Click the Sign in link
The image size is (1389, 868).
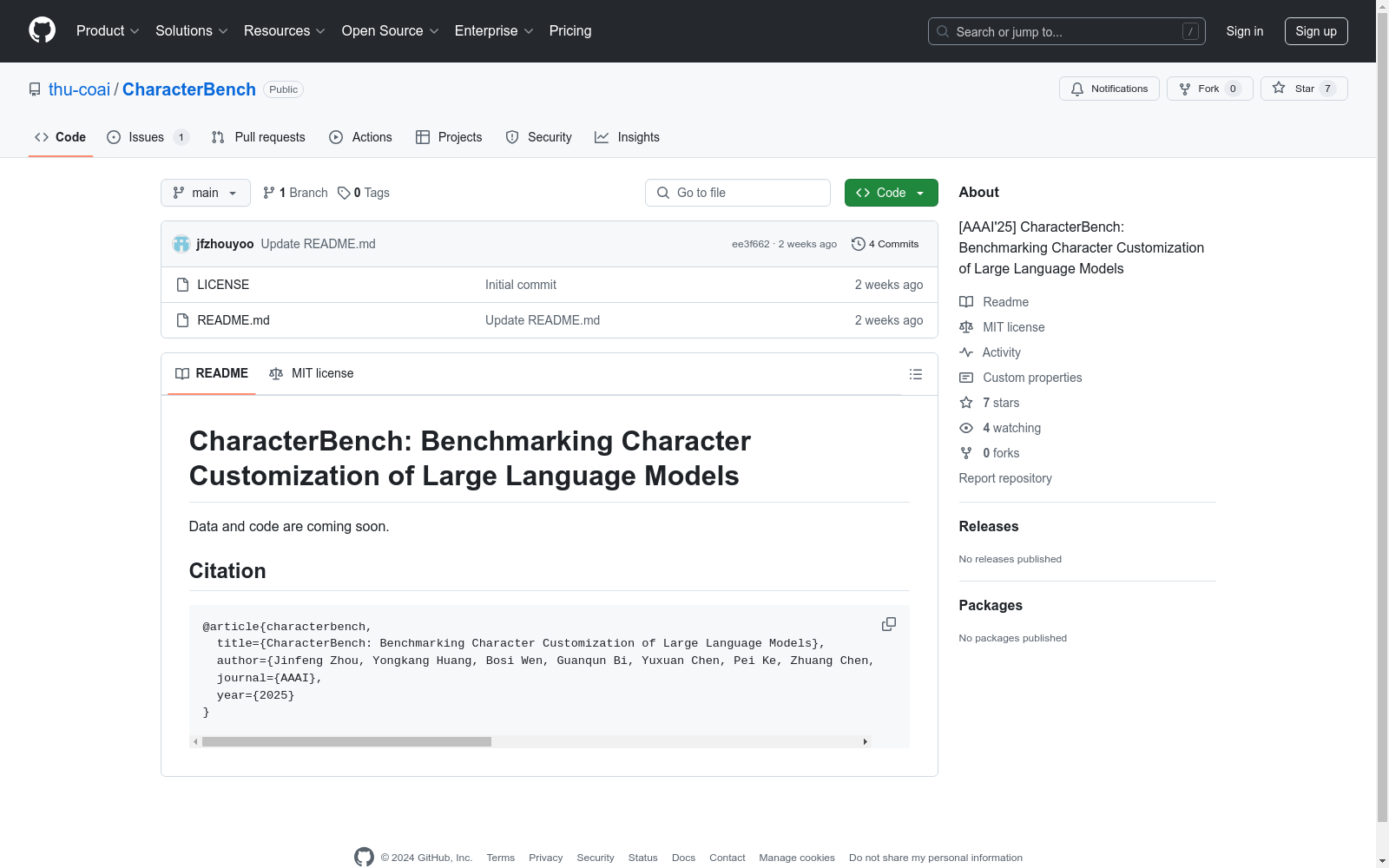pos(1245,31)
